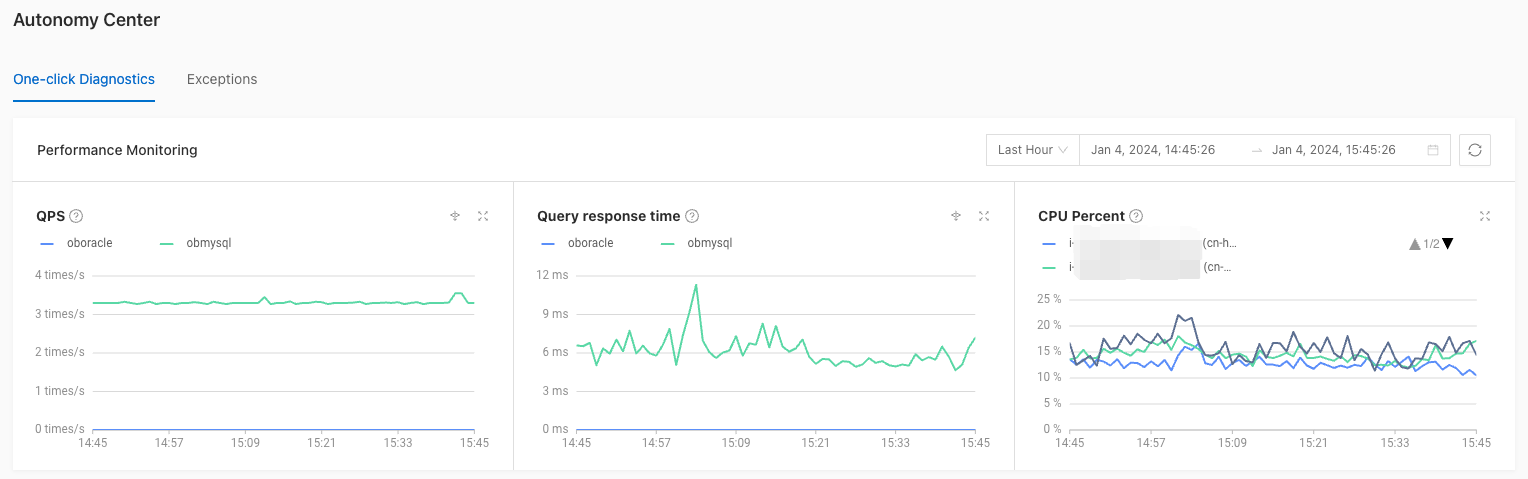
Task: Go to next CPU legend page arrow
Action: click(1447, 244)
